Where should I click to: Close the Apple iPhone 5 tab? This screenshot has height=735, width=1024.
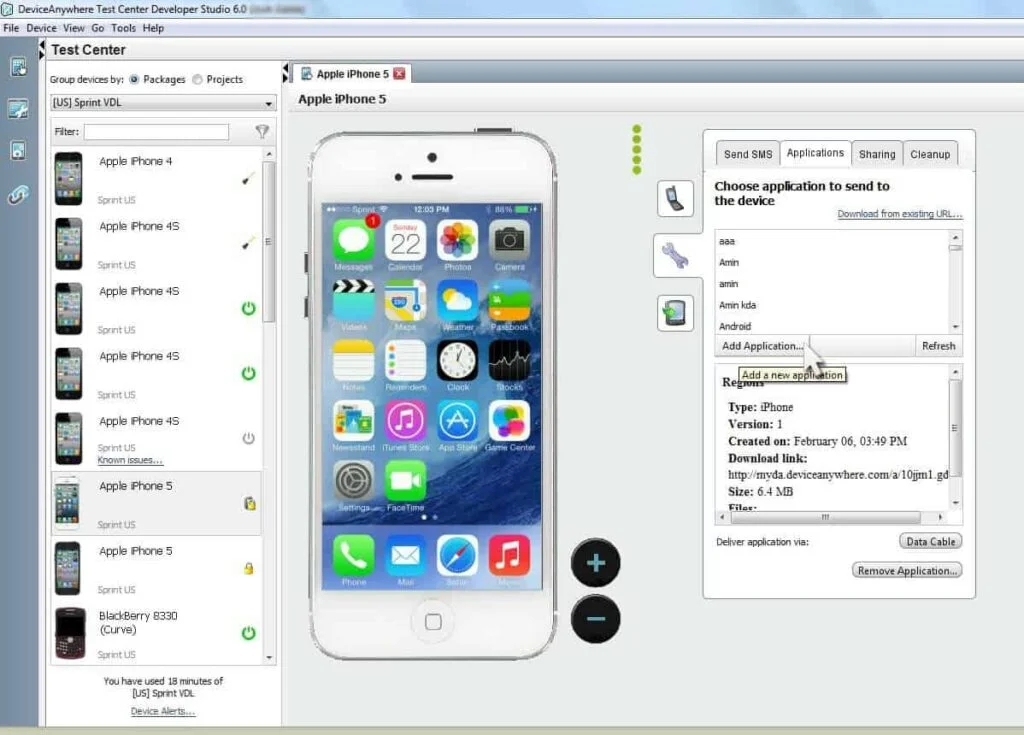click(x=399, y=74)
